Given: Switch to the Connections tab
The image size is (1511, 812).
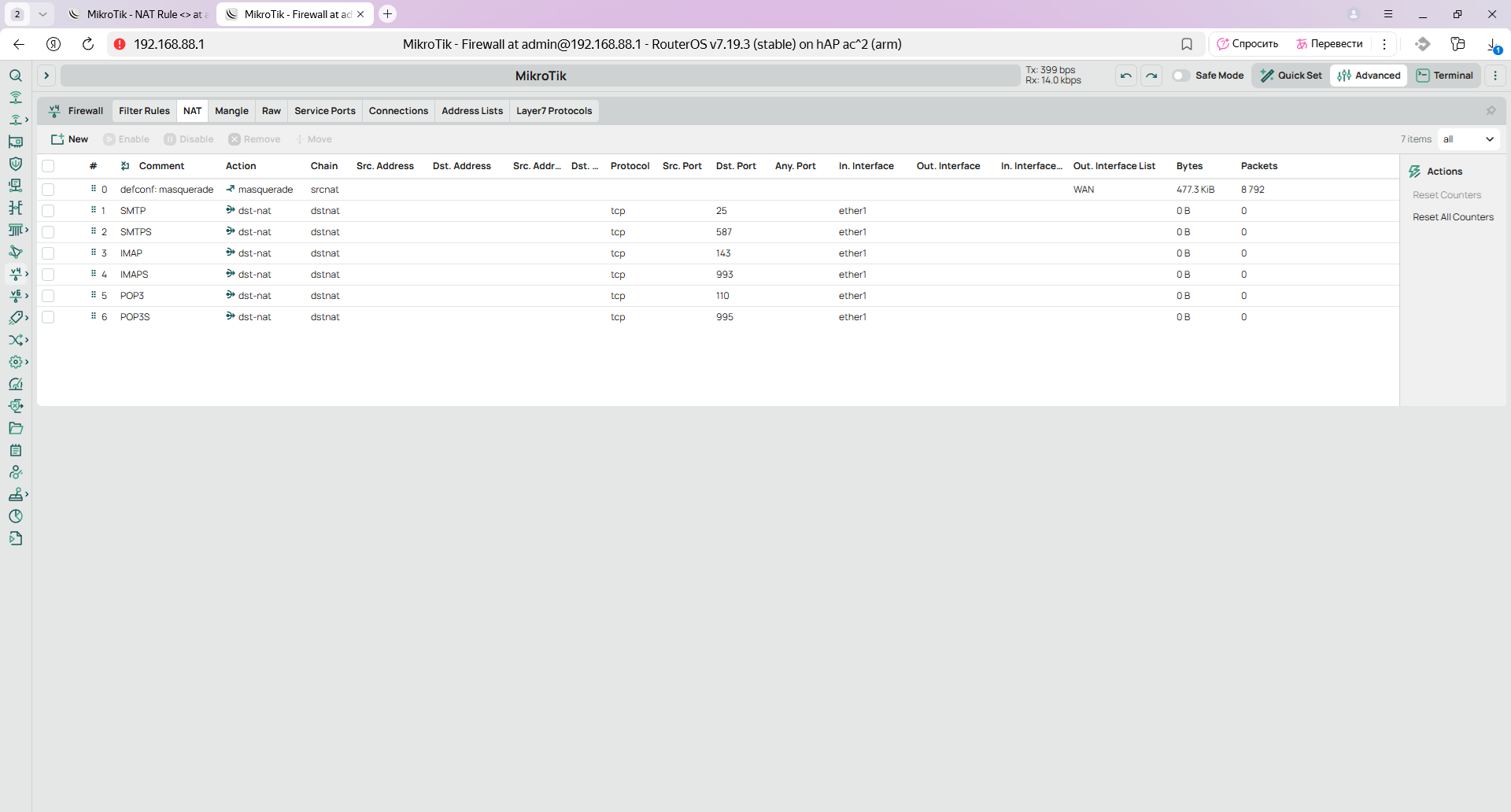Looking at the screenshot, I should click(x=398, y=111).
